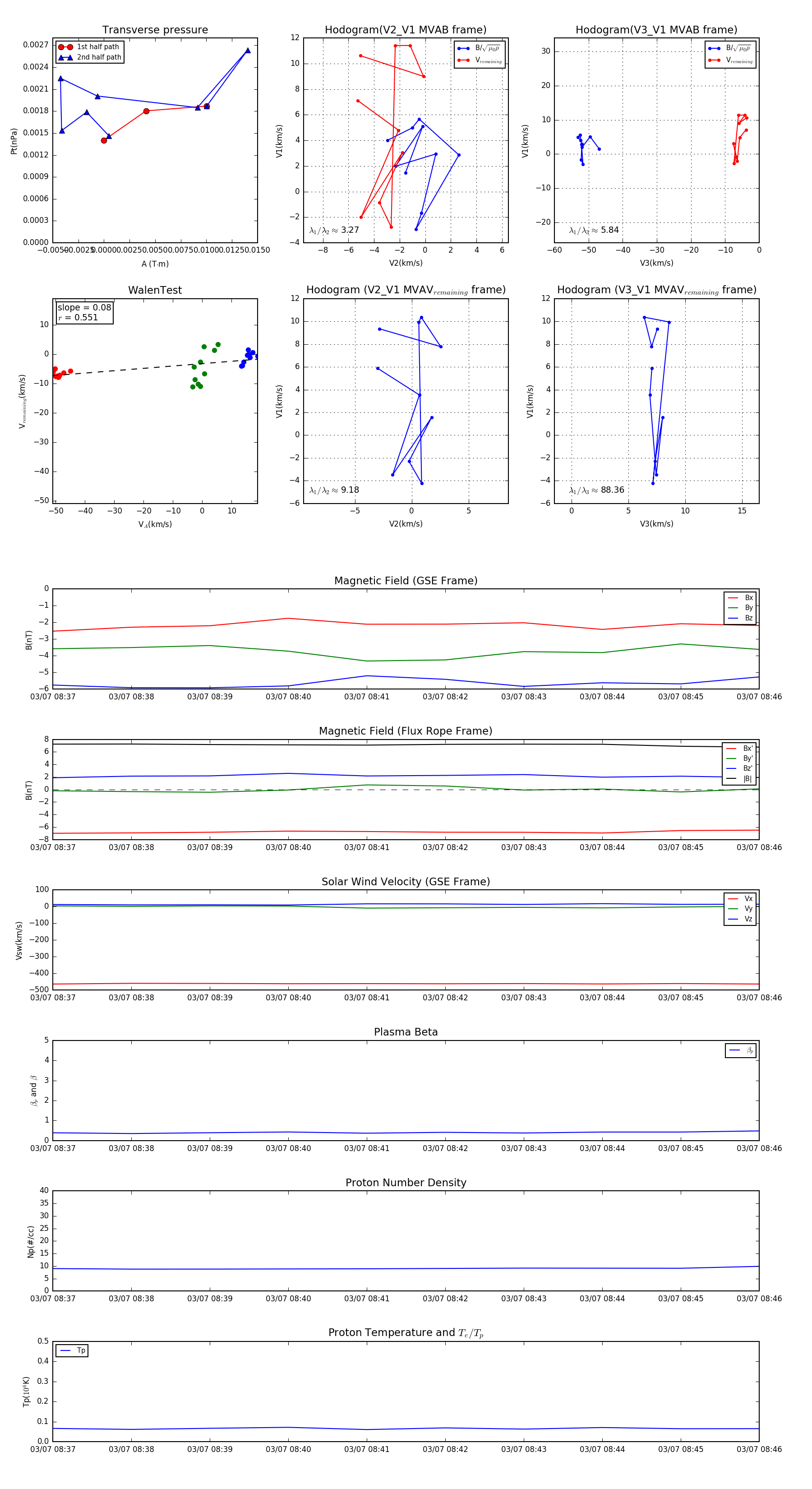
Task: Click the 'Plasma Beta' plot title
Action: click(406, 1032)
